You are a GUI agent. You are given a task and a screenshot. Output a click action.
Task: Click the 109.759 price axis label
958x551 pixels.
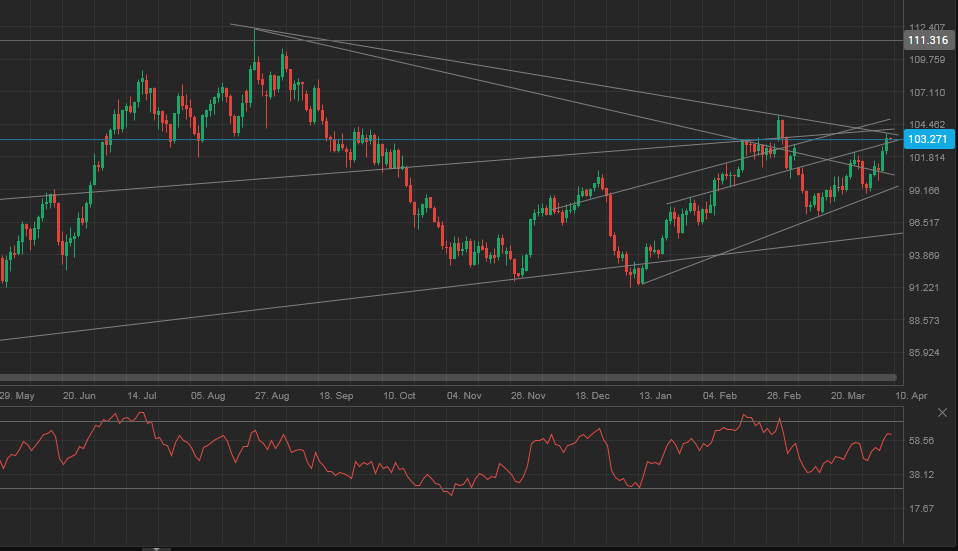927,60
